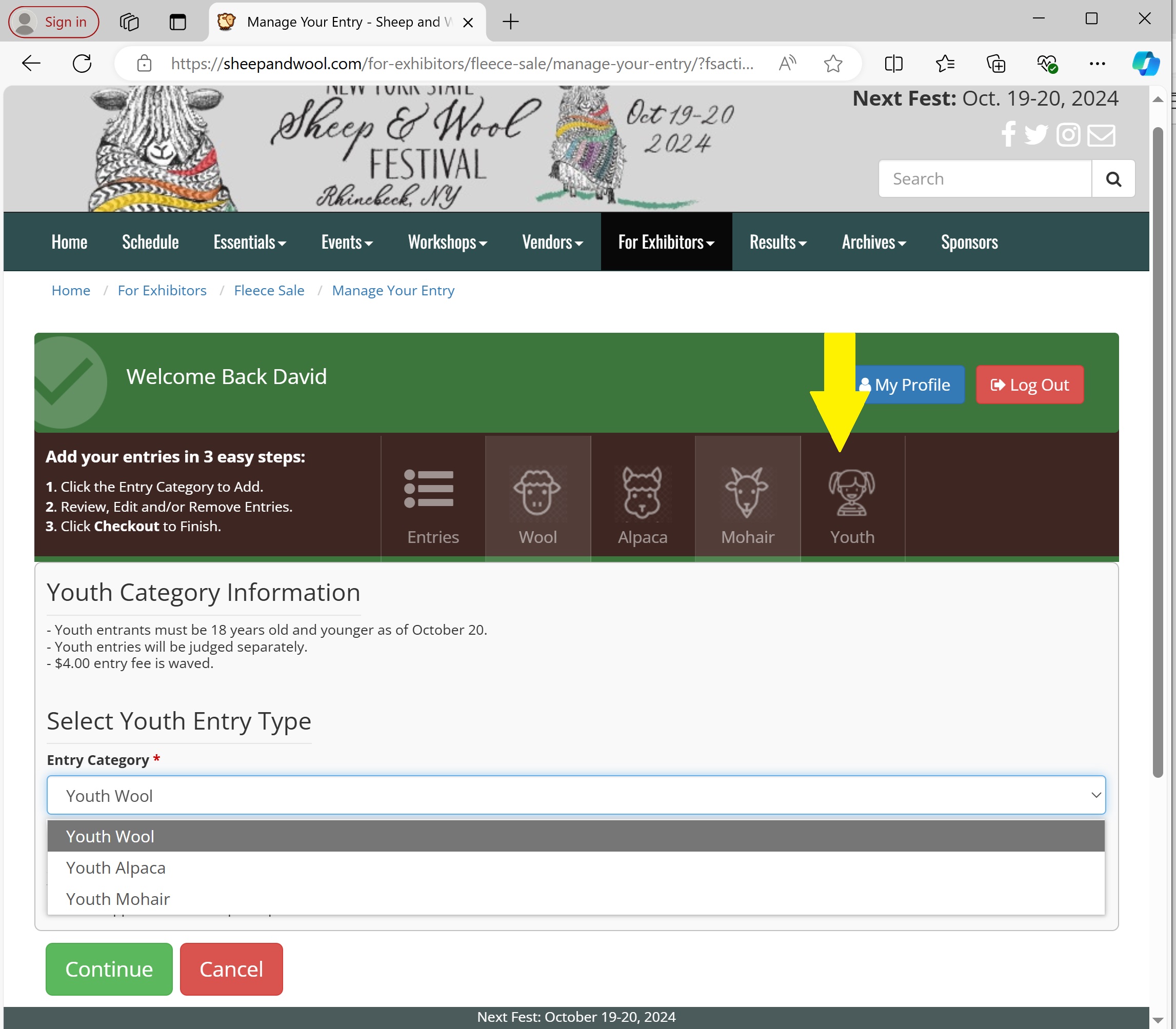Submit search with magnifier button
The image size is (1176, 1029).
coord(1113,179)
